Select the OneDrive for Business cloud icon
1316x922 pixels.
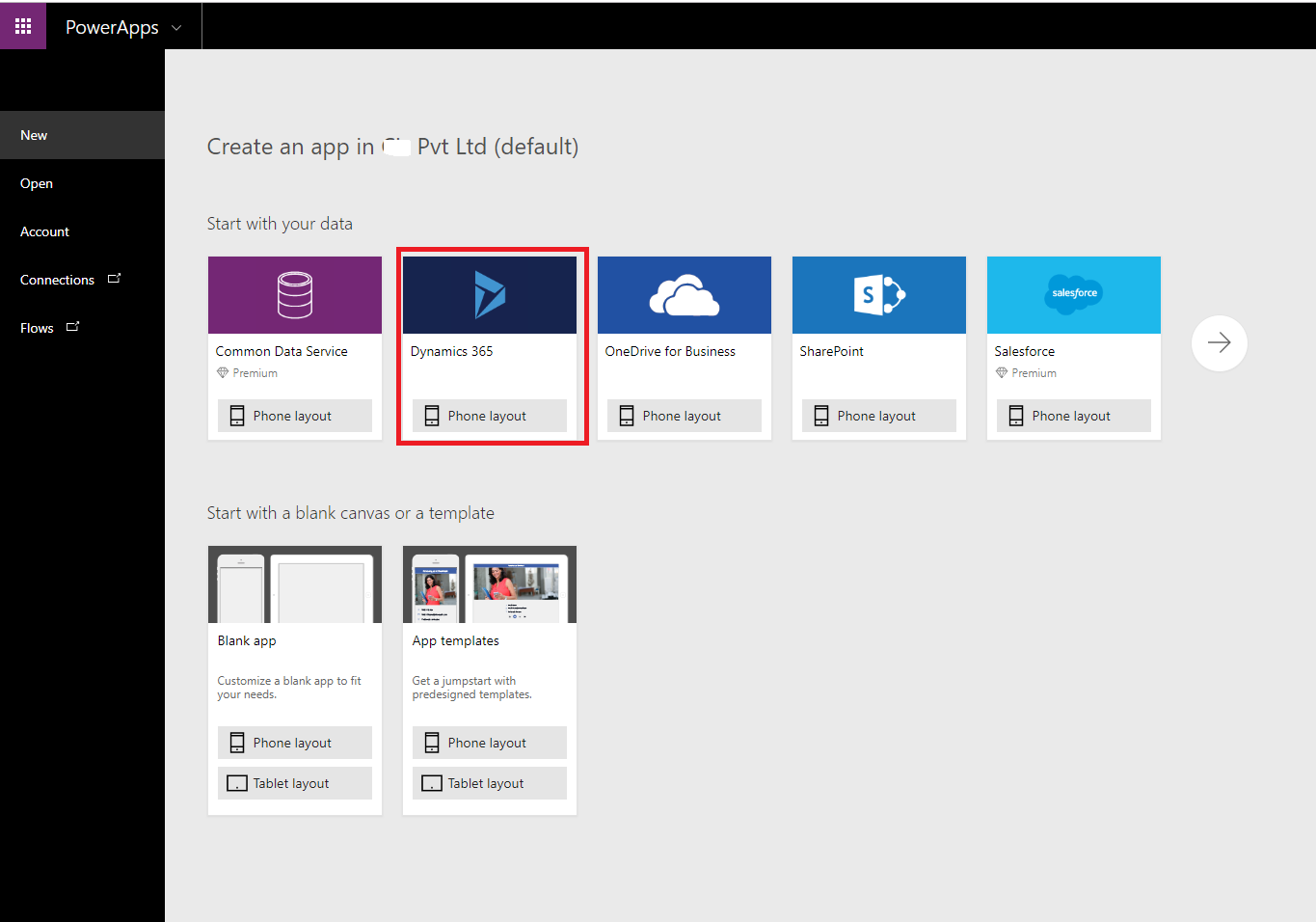click(684, 293)
